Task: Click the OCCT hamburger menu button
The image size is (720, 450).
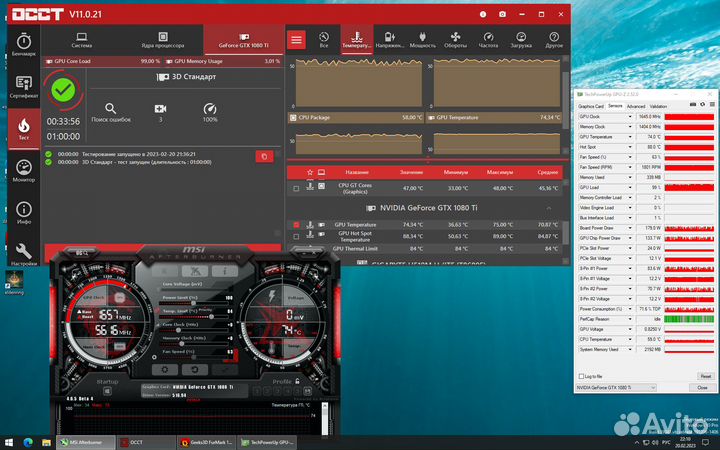Action: [x=297, y=40]
